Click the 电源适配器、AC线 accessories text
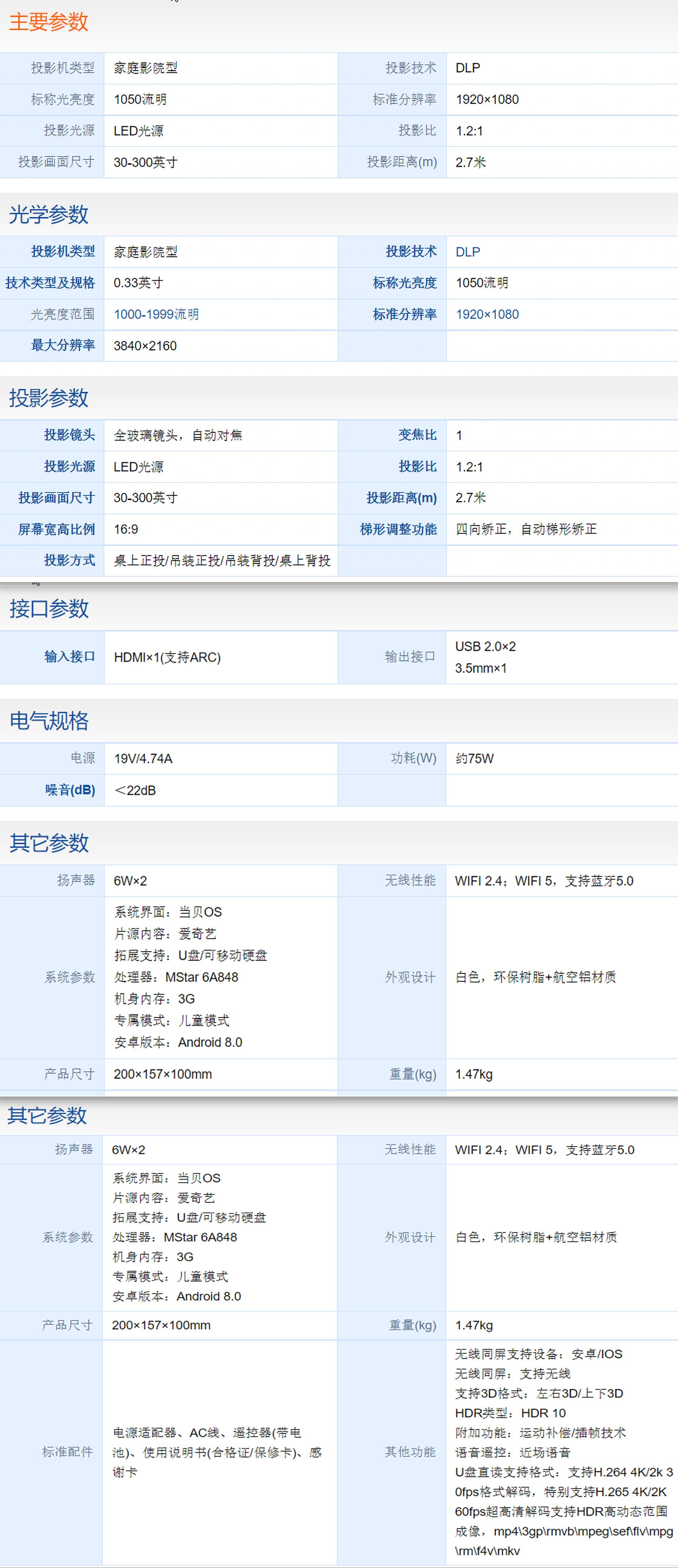 coord(217,1452)
